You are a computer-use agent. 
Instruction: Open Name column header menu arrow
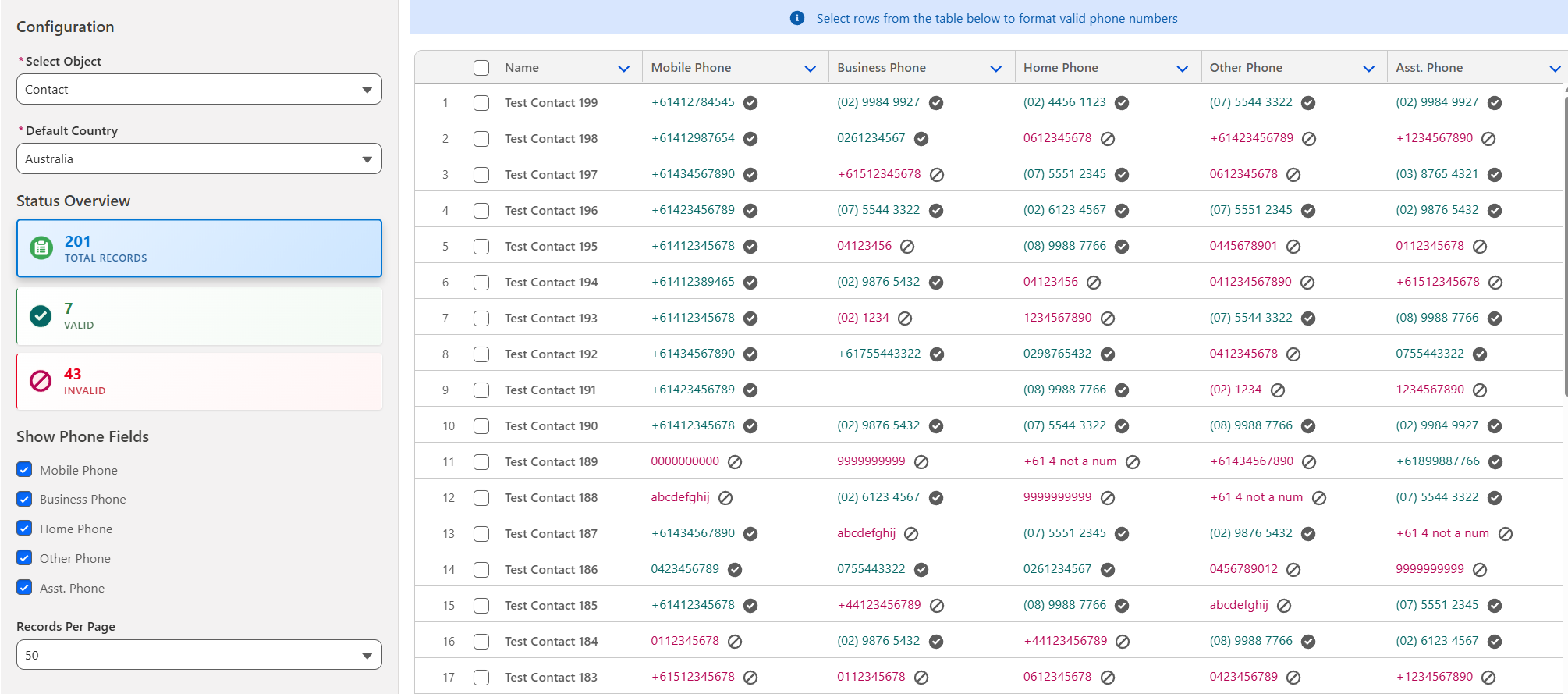coord(624,69)
